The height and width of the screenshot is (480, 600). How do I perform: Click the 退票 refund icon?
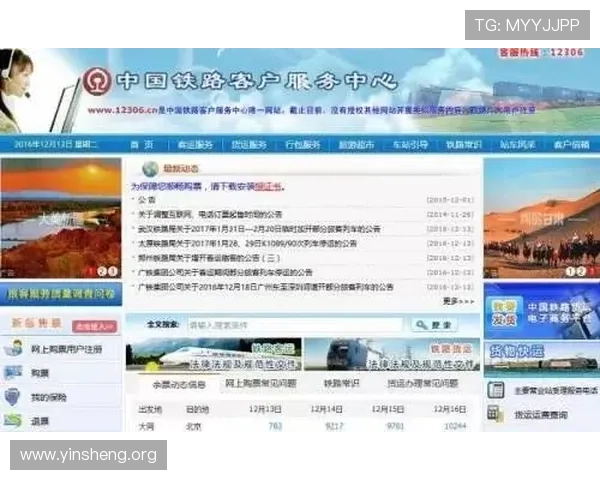coord(13,420)
